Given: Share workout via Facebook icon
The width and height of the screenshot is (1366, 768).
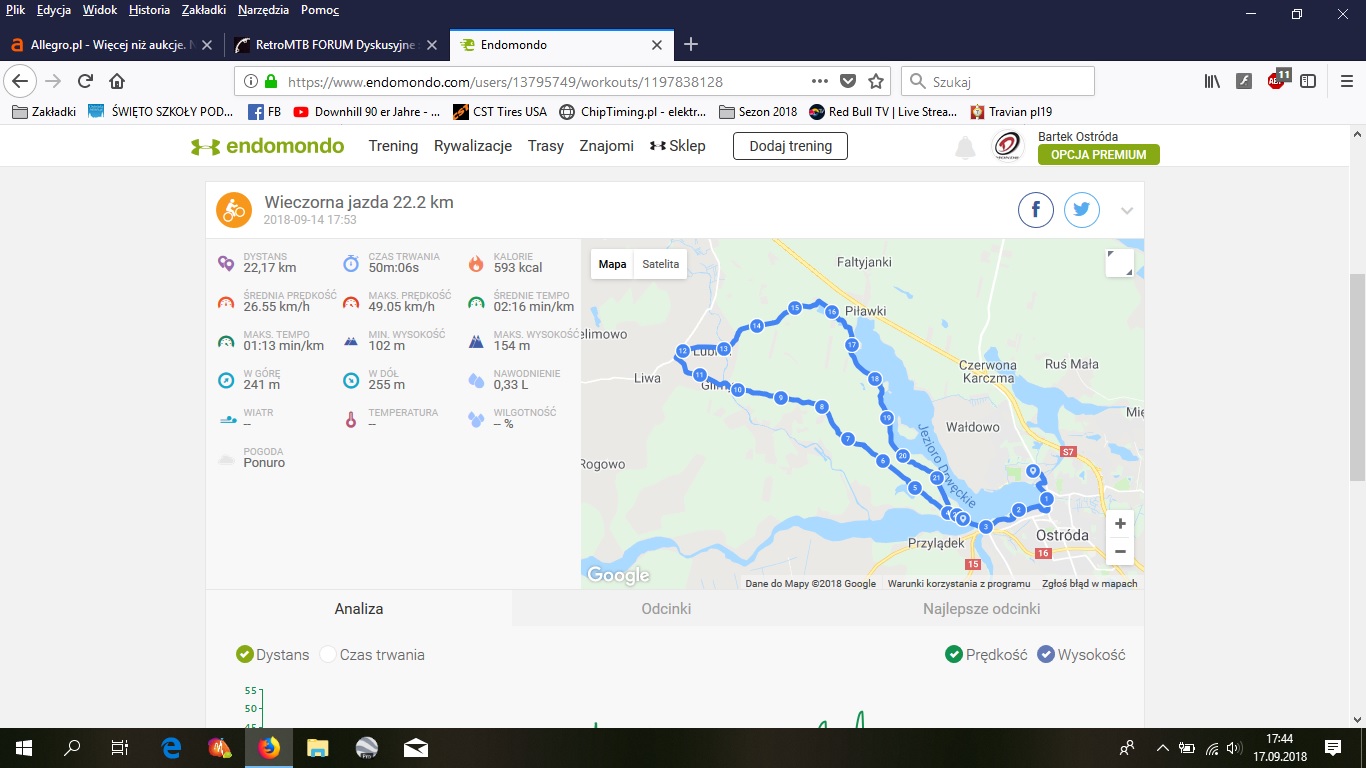Looking at the screenshot, I should tap(1036, 210).
